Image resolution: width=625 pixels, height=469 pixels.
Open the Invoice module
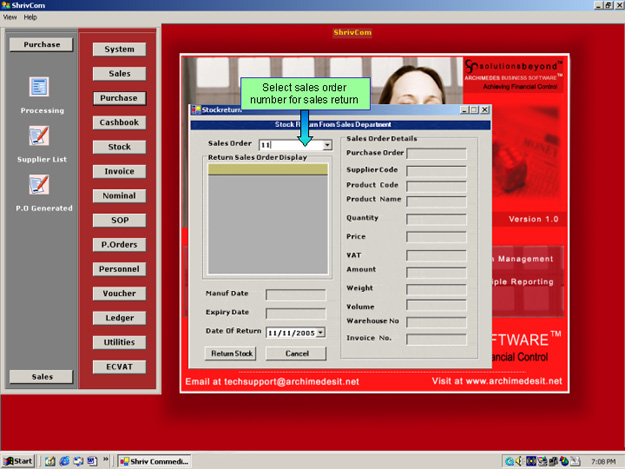[119, 171]
